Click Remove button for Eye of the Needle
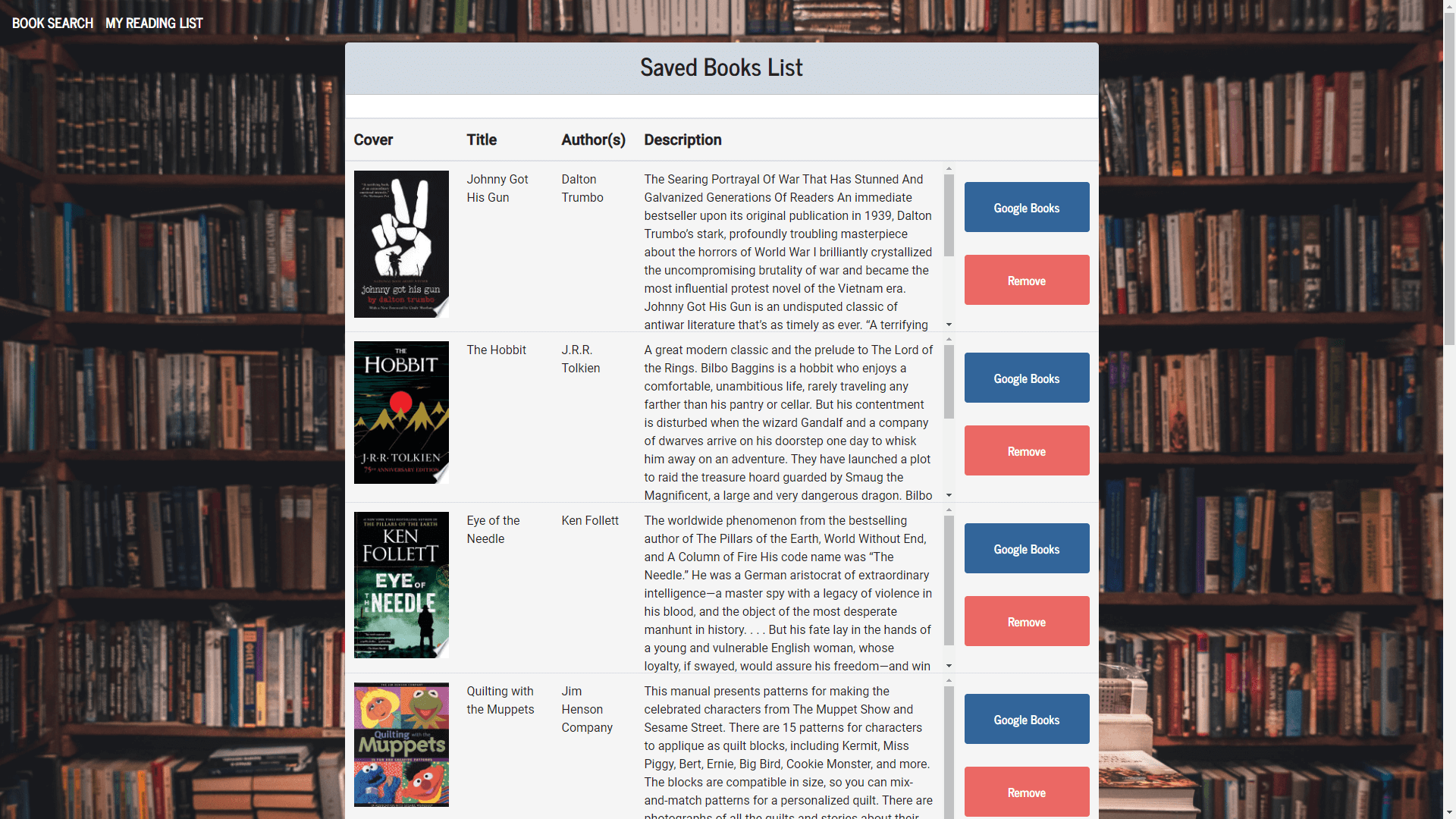1456x819 pixels. (1026, 621)
